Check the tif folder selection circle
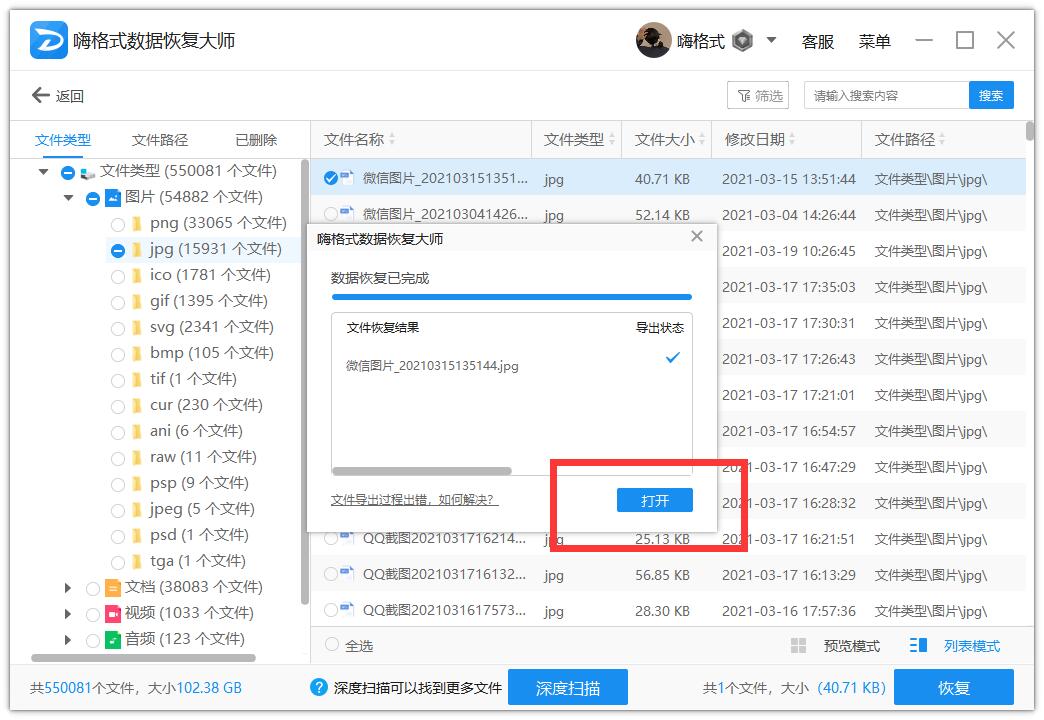The image size is (1044, 720). (118, 381)
